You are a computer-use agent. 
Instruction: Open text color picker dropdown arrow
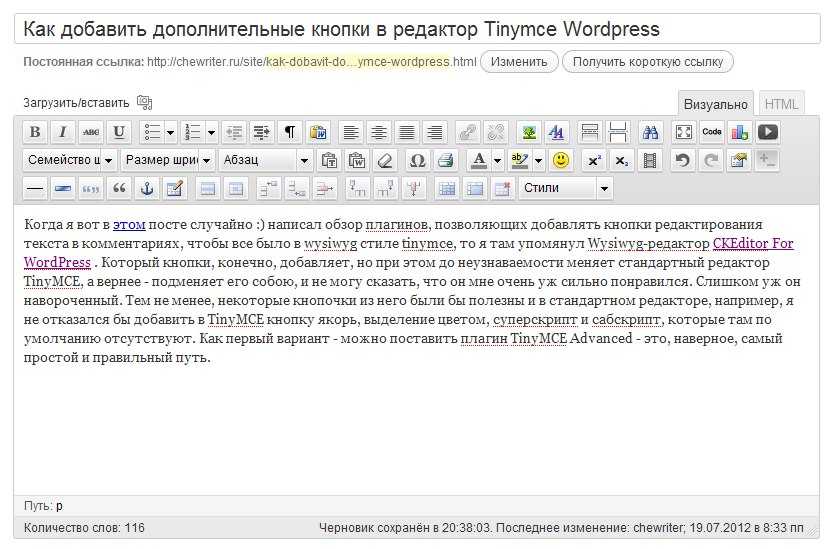pyautogui.click(x=497, y=160)
